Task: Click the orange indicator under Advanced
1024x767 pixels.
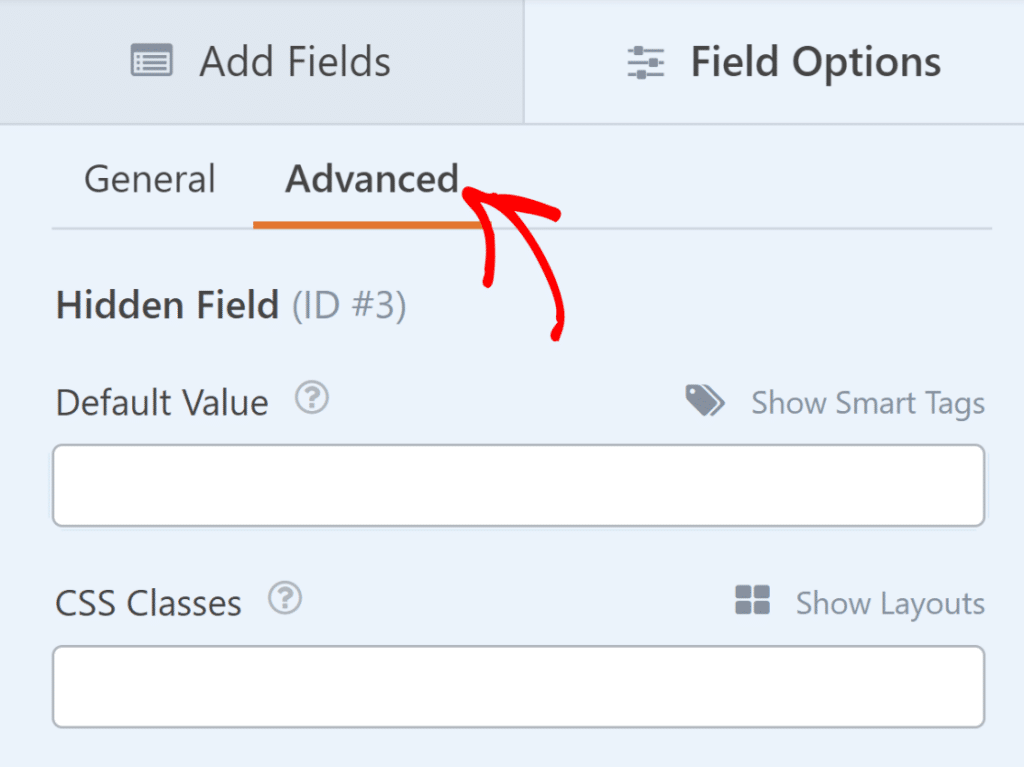Action: (366, 225)
